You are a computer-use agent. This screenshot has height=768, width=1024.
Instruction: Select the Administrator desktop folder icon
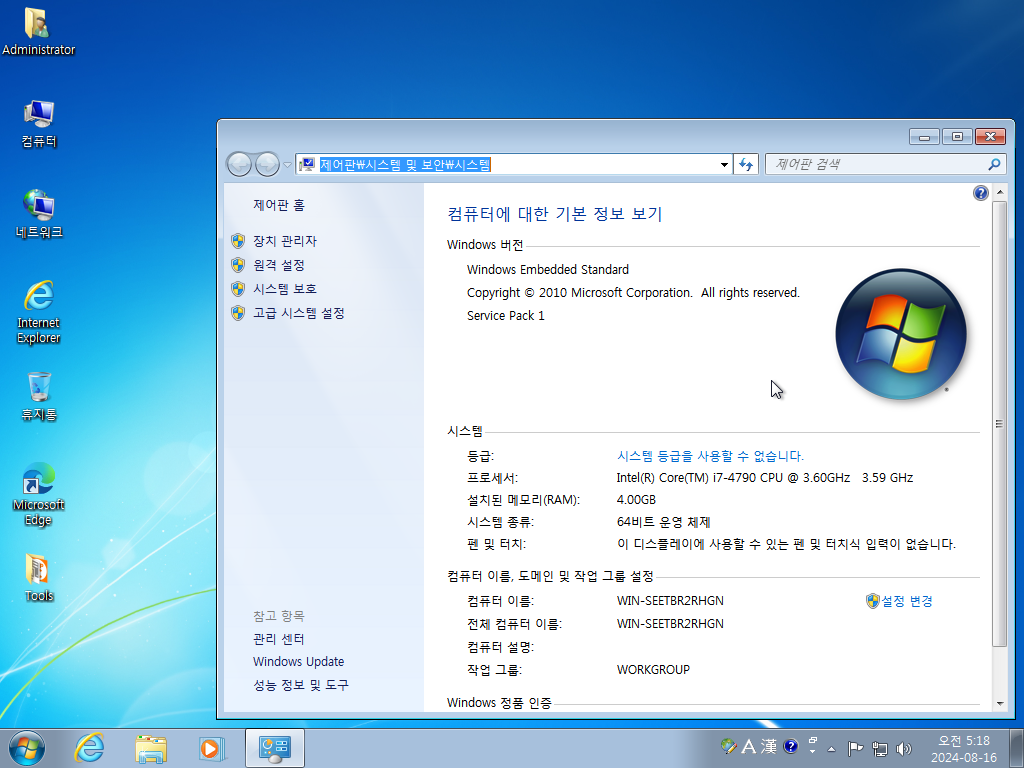click(39, 31)
